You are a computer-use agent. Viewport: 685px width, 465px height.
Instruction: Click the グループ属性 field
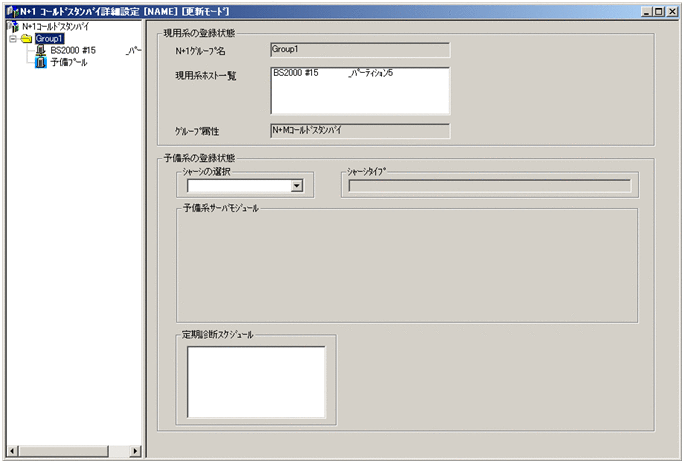coord(360,131)
